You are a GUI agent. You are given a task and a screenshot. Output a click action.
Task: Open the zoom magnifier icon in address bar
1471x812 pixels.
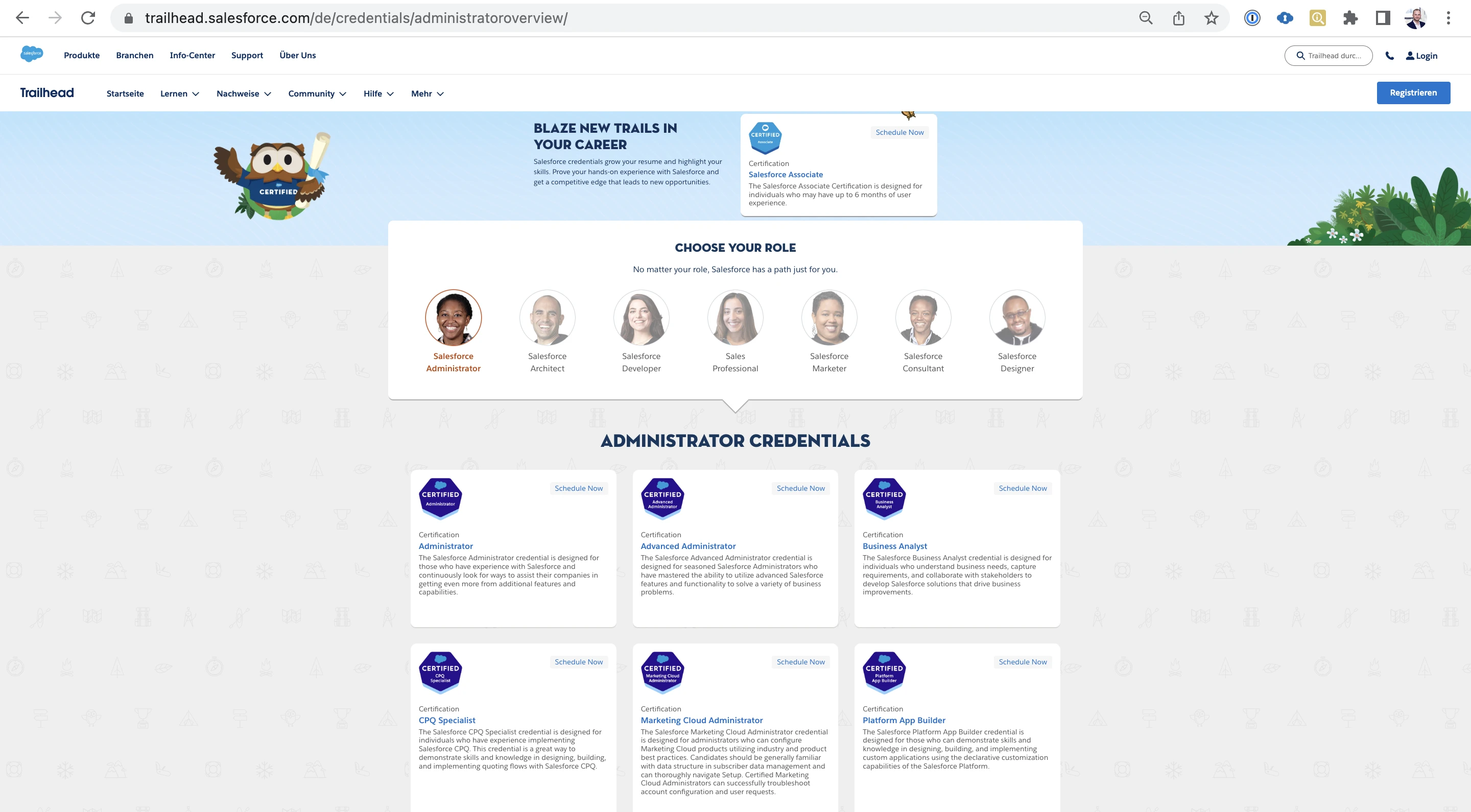tap(1146, 18)
